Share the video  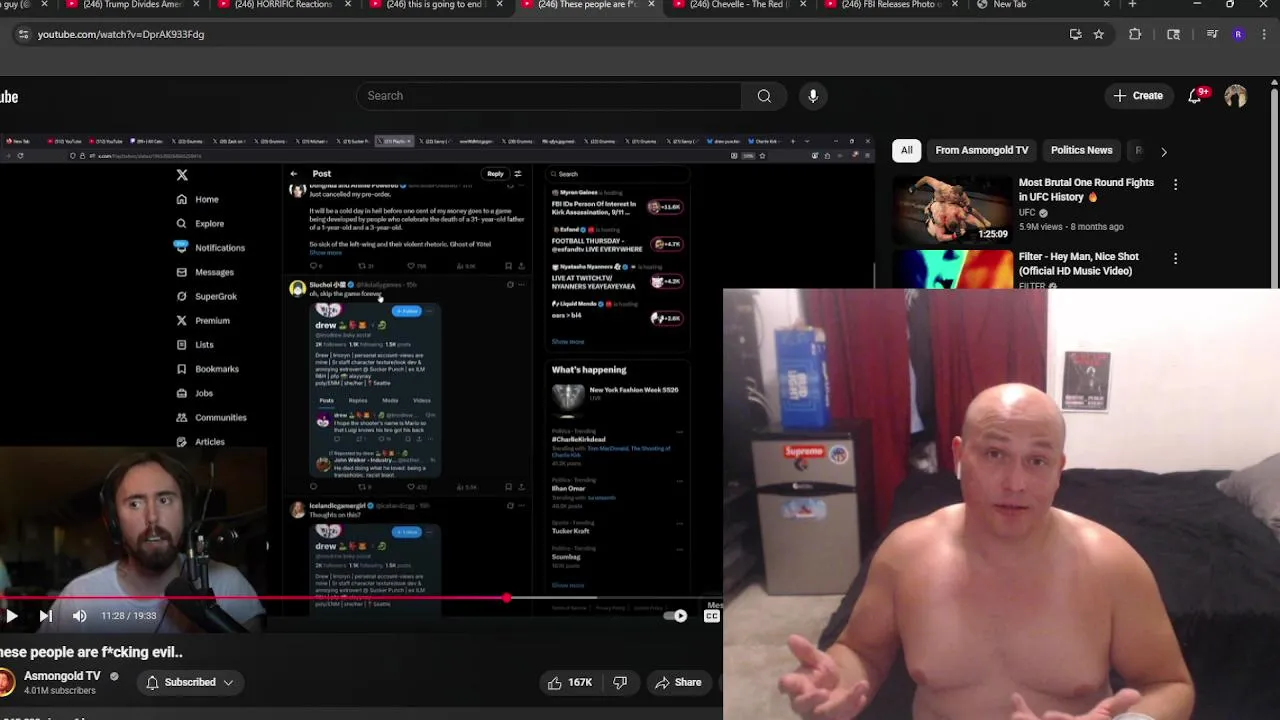point(678,682)
